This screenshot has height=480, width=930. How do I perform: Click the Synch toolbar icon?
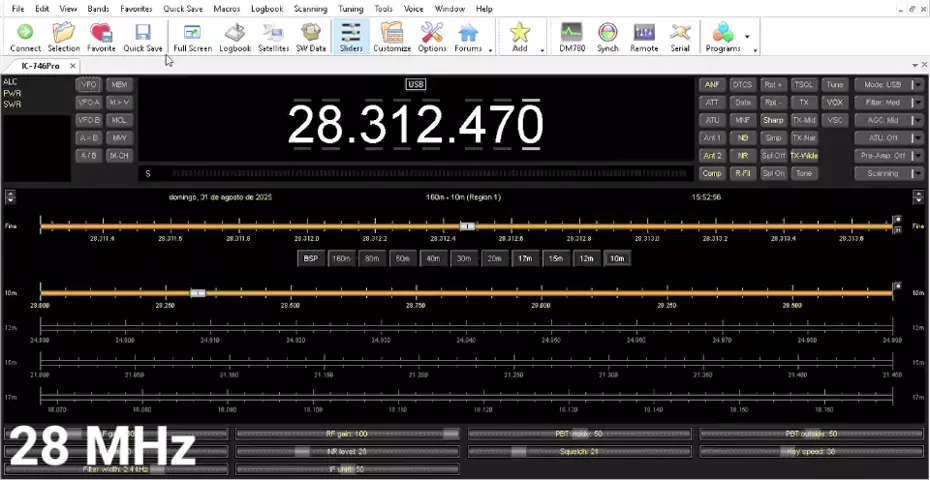tap(607, 37)
